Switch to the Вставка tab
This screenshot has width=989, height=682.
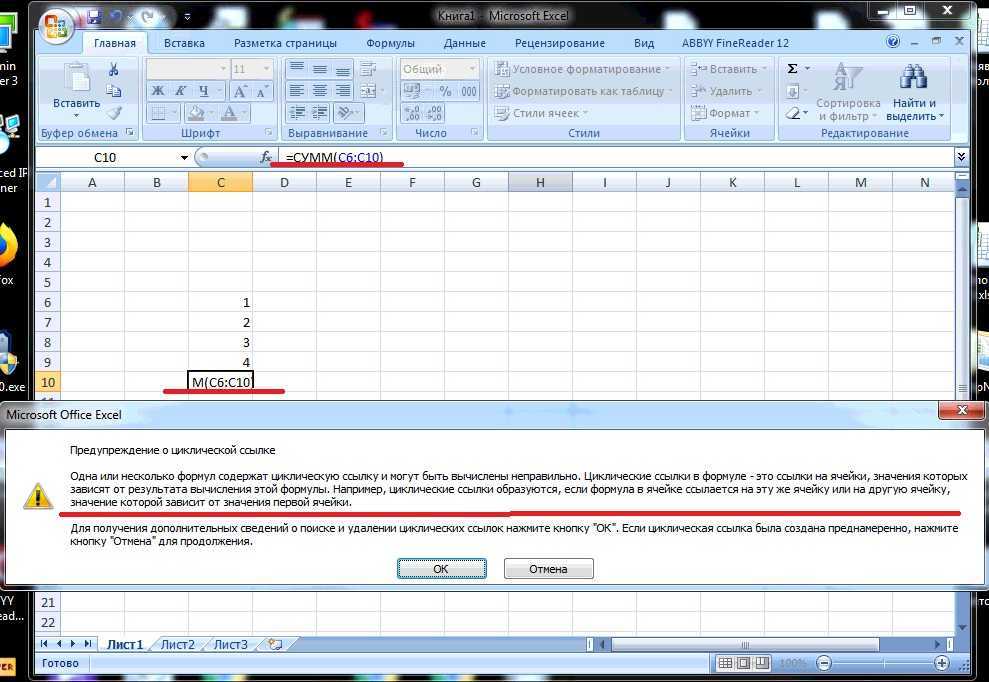click(x=184, y=43)
